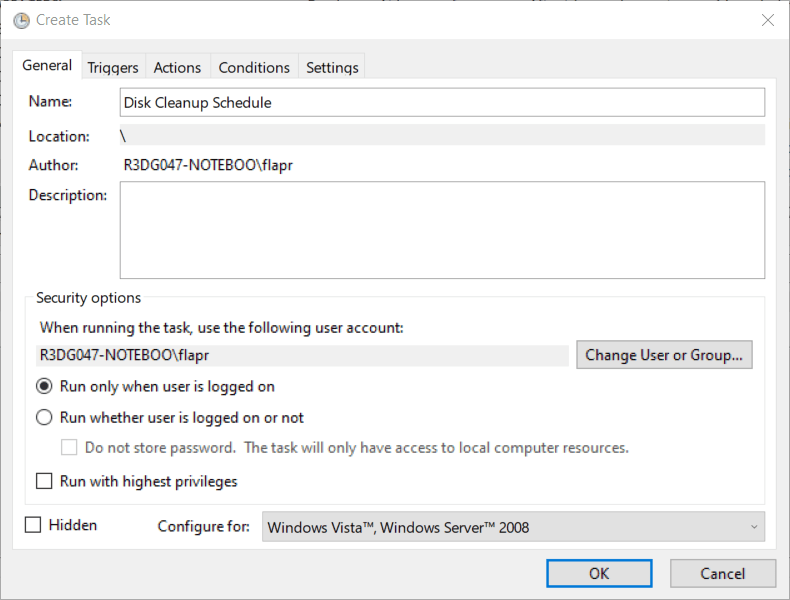790x600 pixels.
Task: Toggle the Hidden checkbox
Action: [x=33, y=525]
